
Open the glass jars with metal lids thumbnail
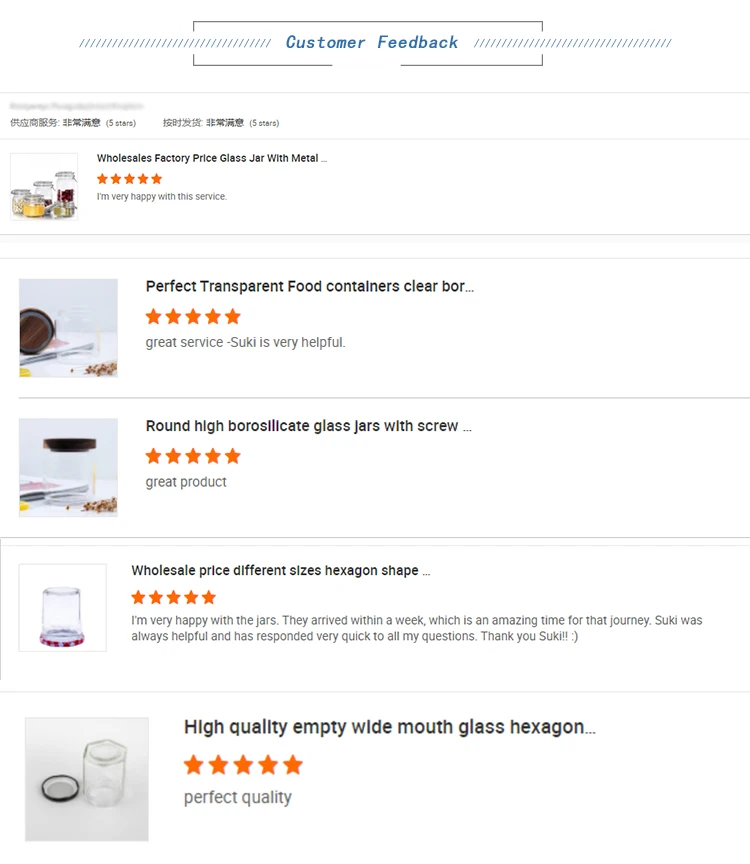[x=44, y=187]
